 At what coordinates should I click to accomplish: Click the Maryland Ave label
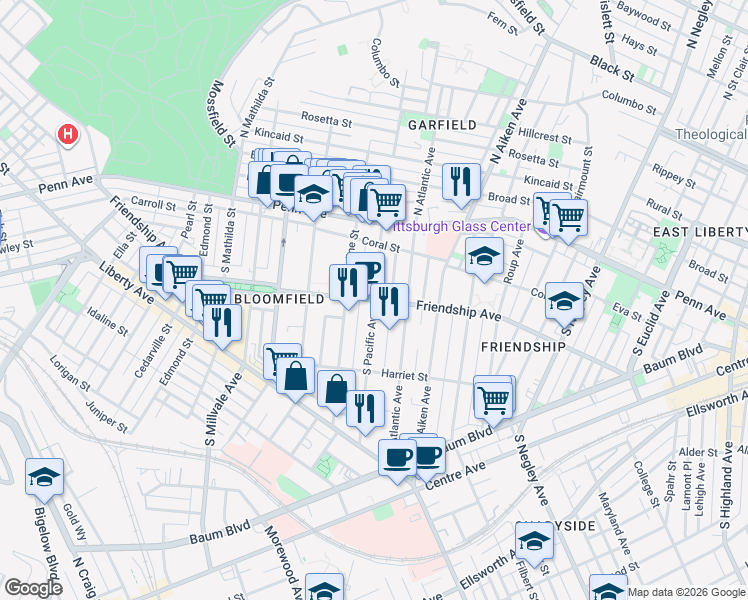[614, 524]
